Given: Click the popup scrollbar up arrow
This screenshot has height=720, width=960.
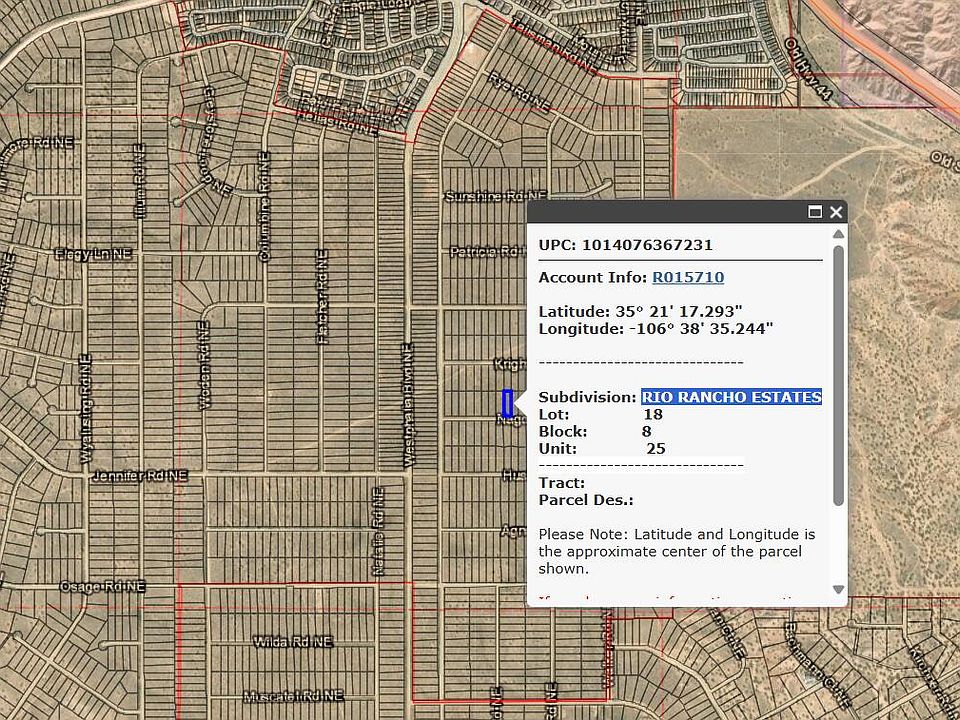Looking at the screenshot, I should pyautogui.click(x=838, y=234).
